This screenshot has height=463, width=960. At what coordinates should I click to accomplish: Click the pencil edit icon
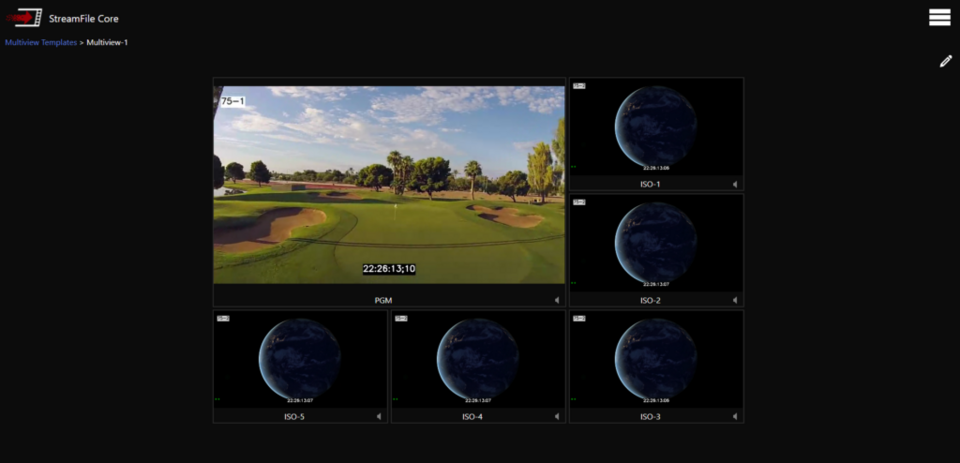945,61
